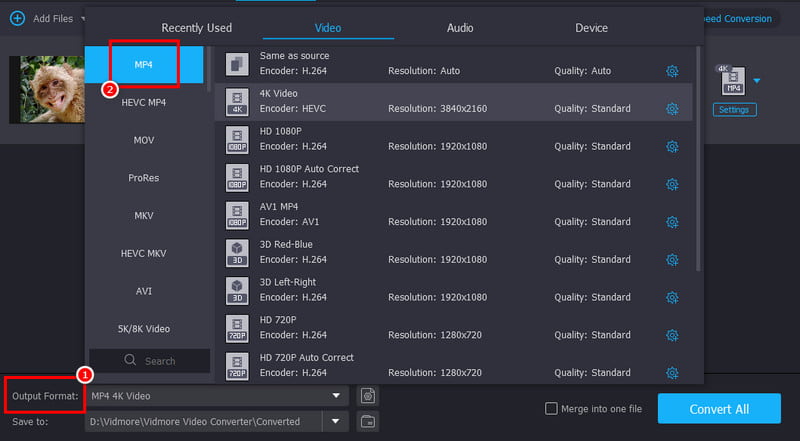
Task: Click the Settings button under format icon
Action: click(733, 110)
